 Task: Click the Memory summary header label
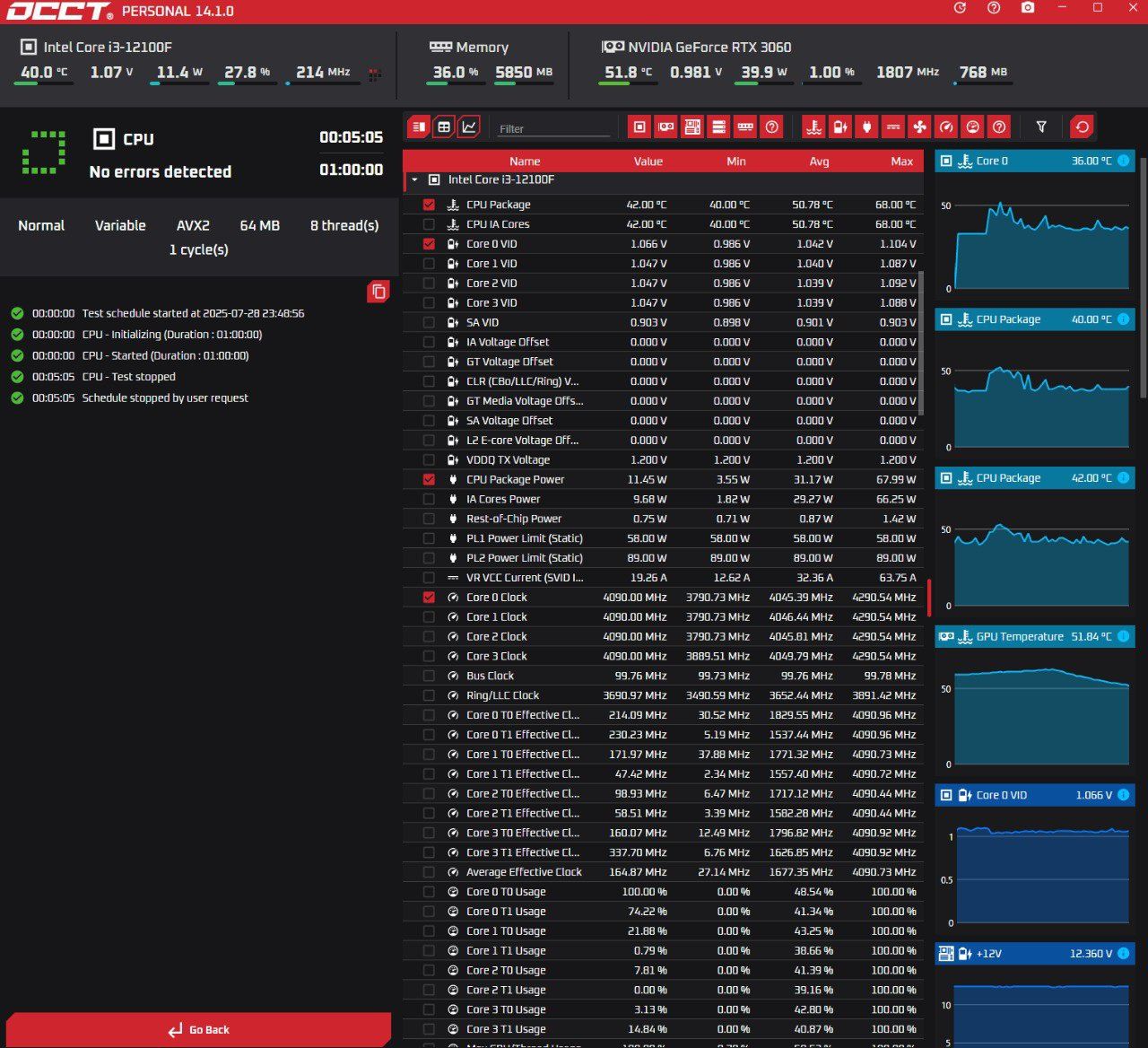(482, 47)
